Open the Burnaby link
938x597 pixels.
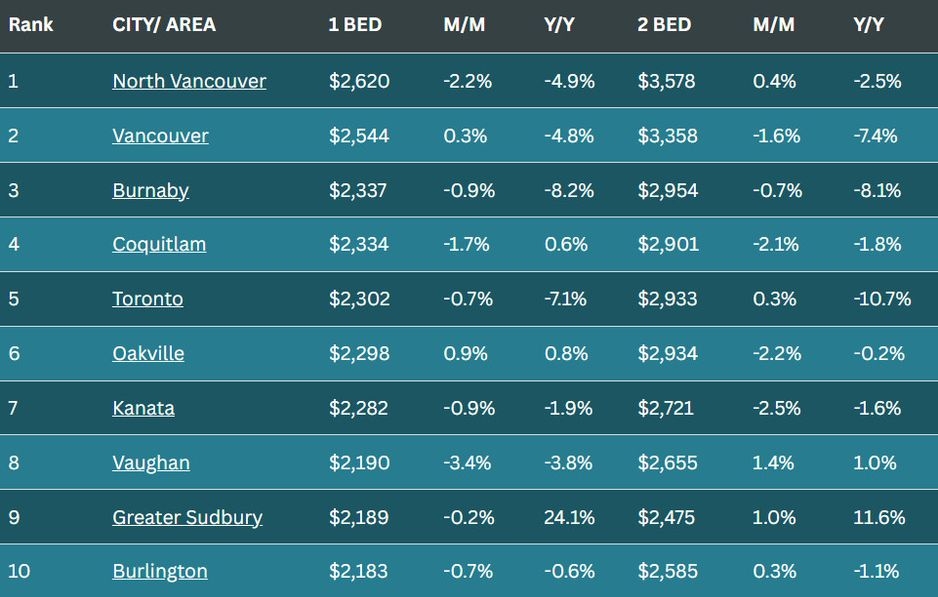tap(150, 190)
